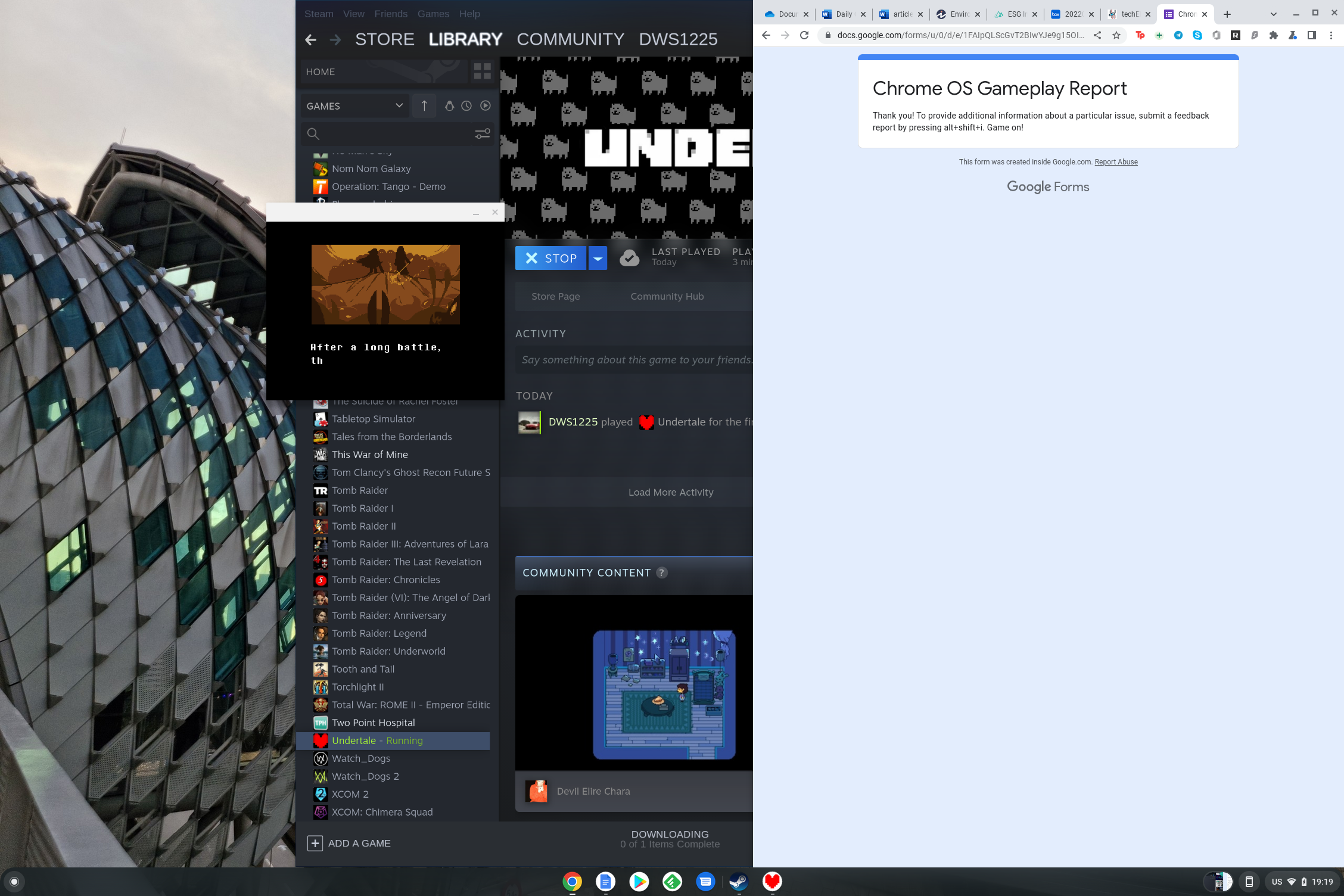This screenshot has height=896, width=1344.
Task: Open Chrome extensions puzzle icon
Action: (1273, 35)
